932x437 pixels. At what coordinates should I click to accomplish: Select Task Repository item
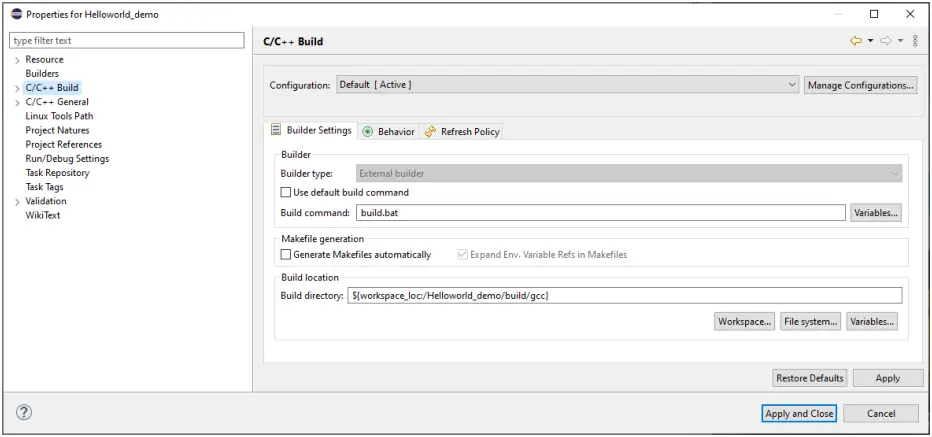pos(57,173)
